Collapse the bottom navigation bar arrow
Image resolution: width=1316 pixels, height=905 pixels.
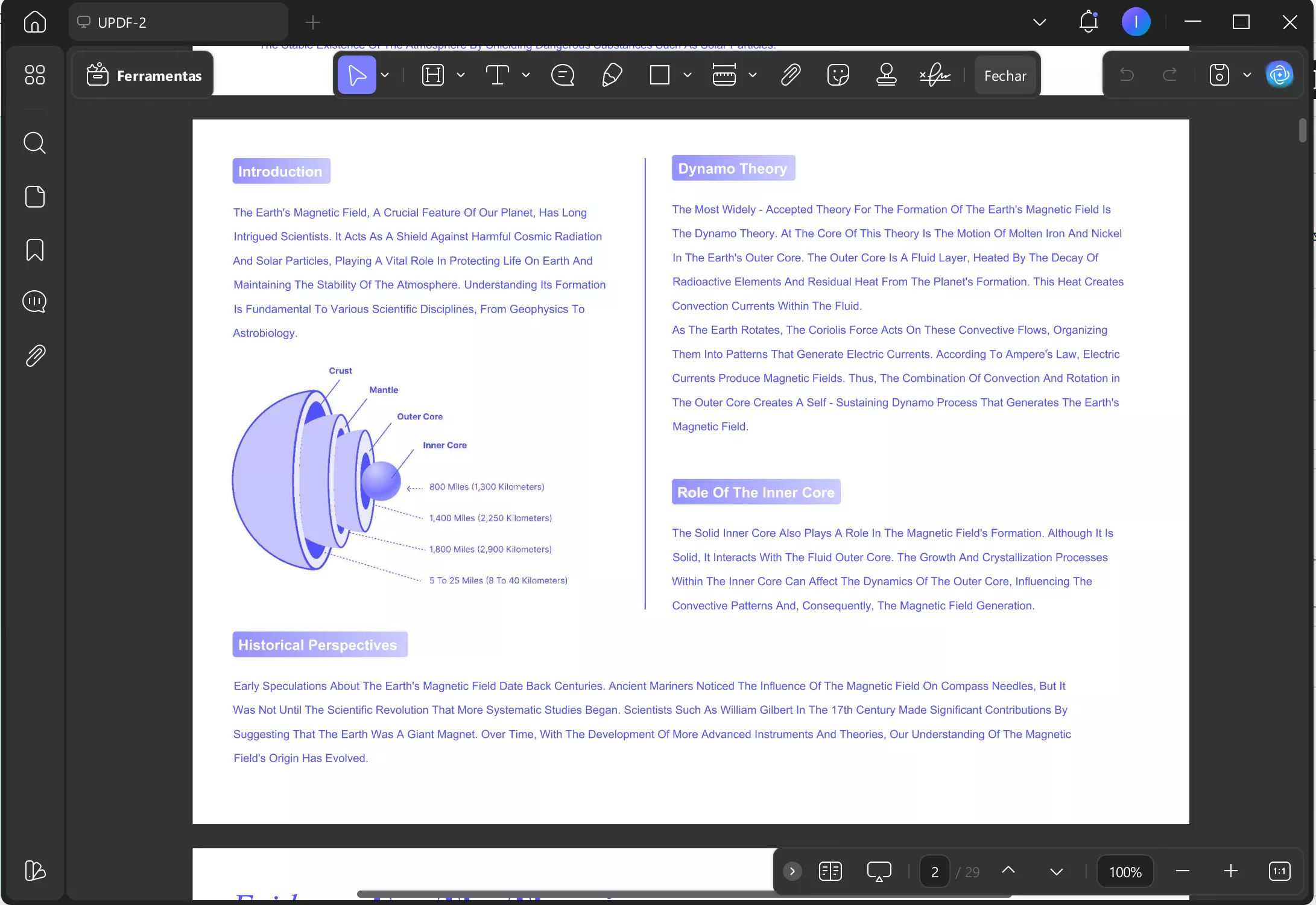792,871
